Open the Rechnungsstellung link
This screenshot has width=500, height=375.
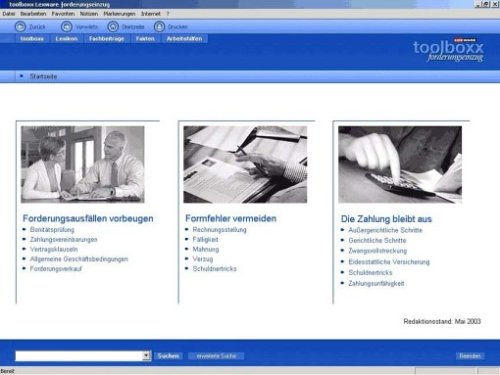pos(220,230)
